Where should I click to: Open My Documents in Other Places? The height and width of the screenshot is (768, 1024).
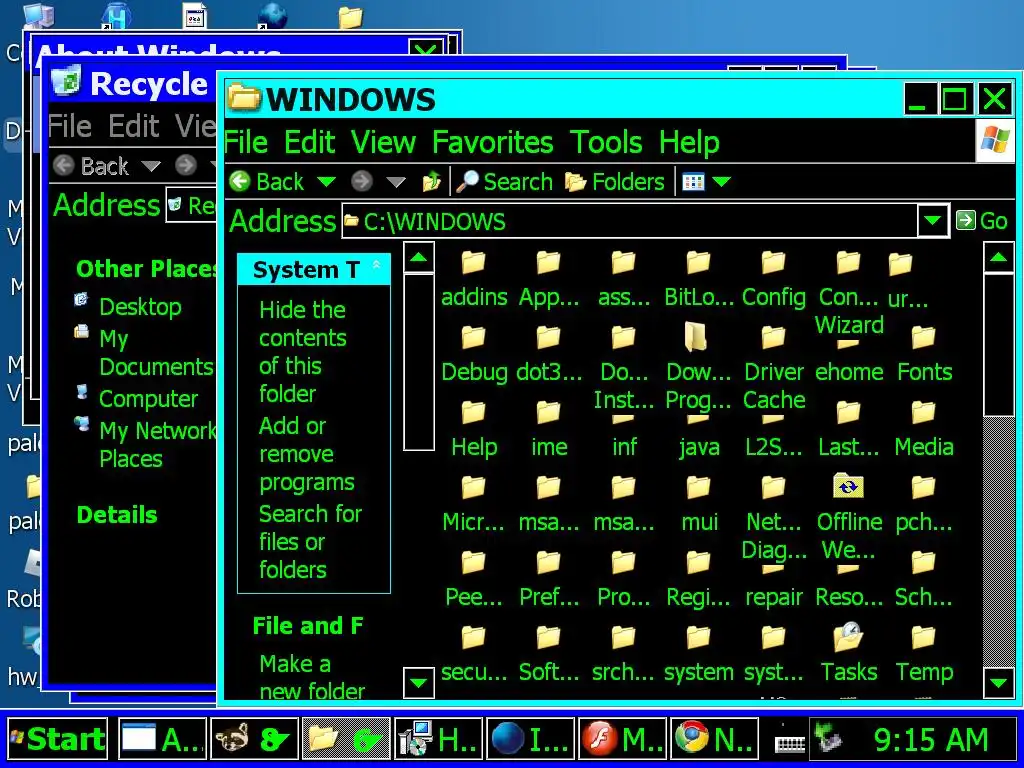[156, 353]
